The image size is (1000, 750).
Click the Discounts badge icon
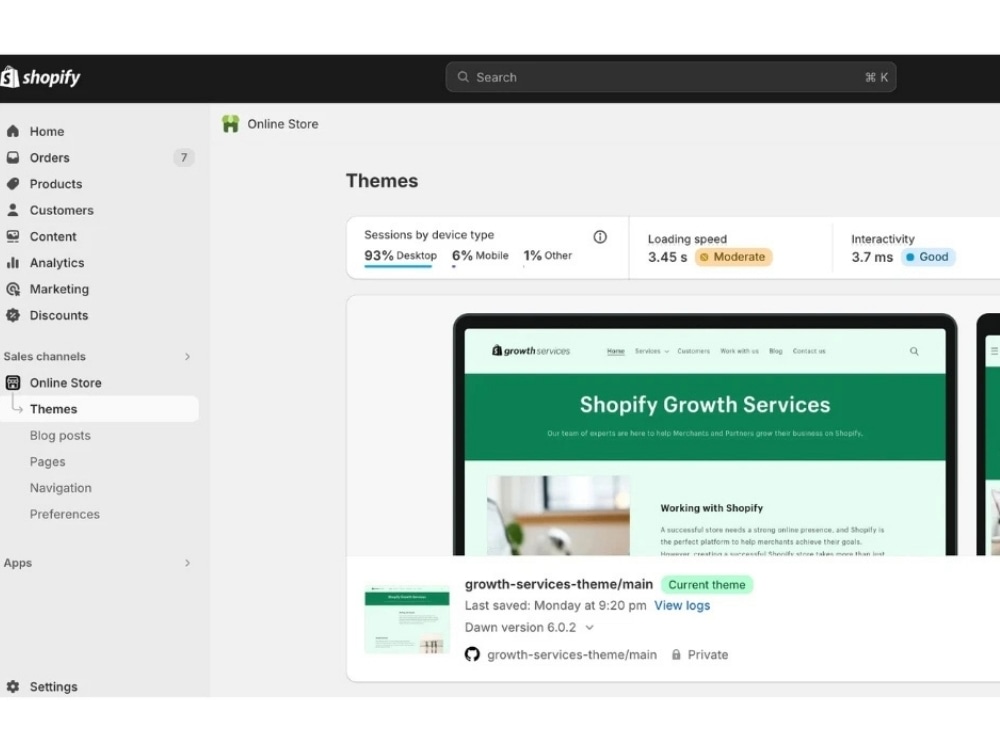13,315
